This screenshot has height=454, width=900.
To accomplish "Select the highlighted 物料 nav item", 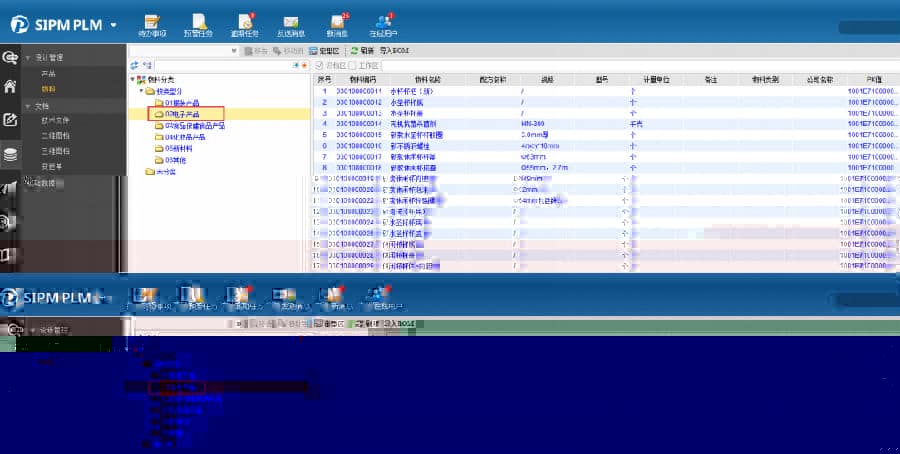I will coord(48,90).
